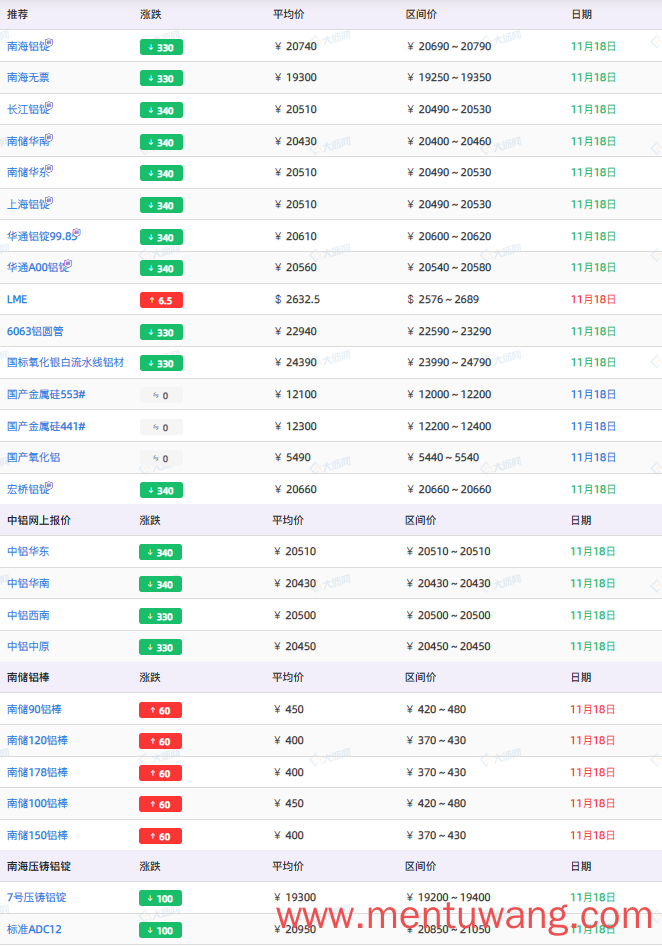Open the 华通A00铝锭 link
The width and height of the screenshot is (662, 946).
[x=36, y=268]
